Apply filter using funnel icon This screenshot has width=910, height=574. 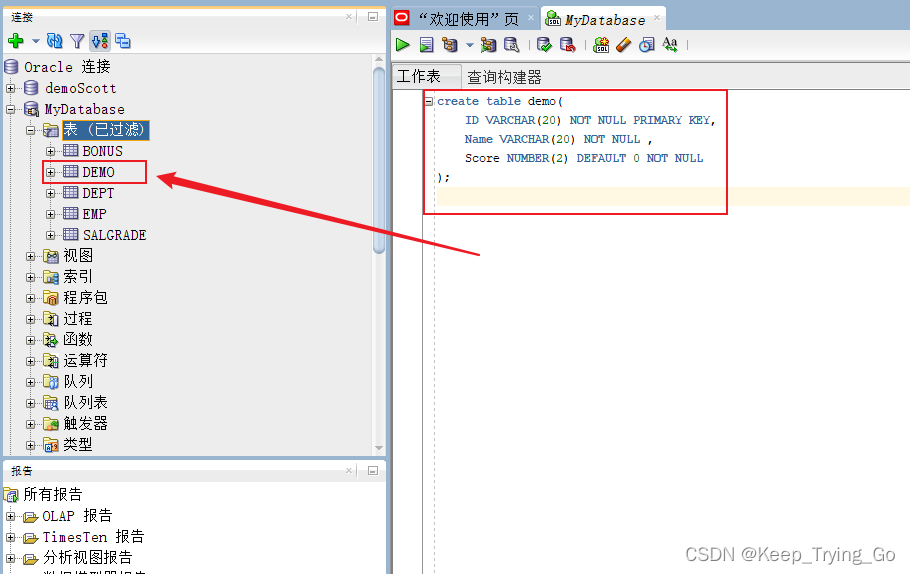(77, 41)
